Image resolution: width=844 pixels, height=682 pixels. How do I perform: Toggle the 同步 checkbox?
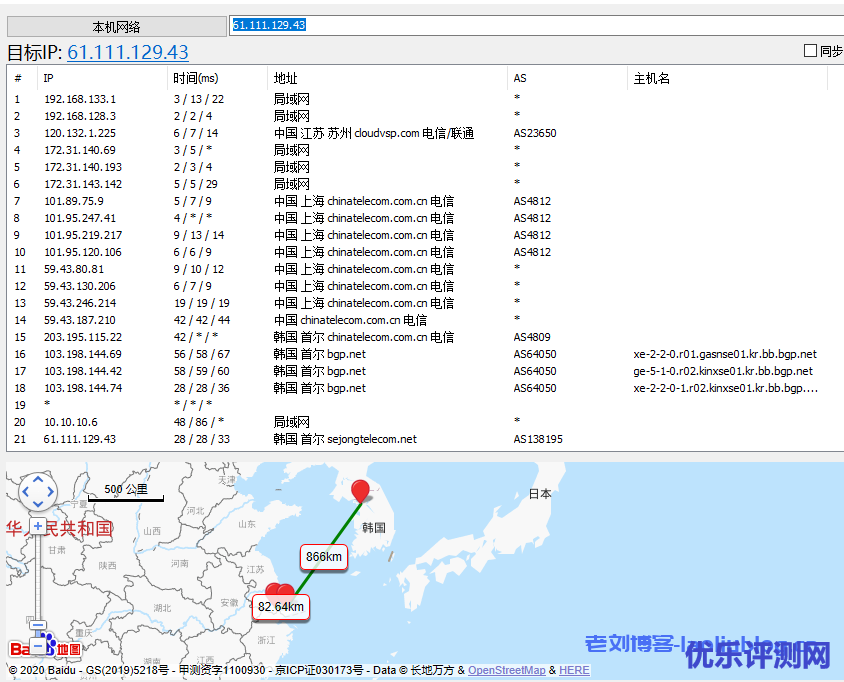click(811, 51)
